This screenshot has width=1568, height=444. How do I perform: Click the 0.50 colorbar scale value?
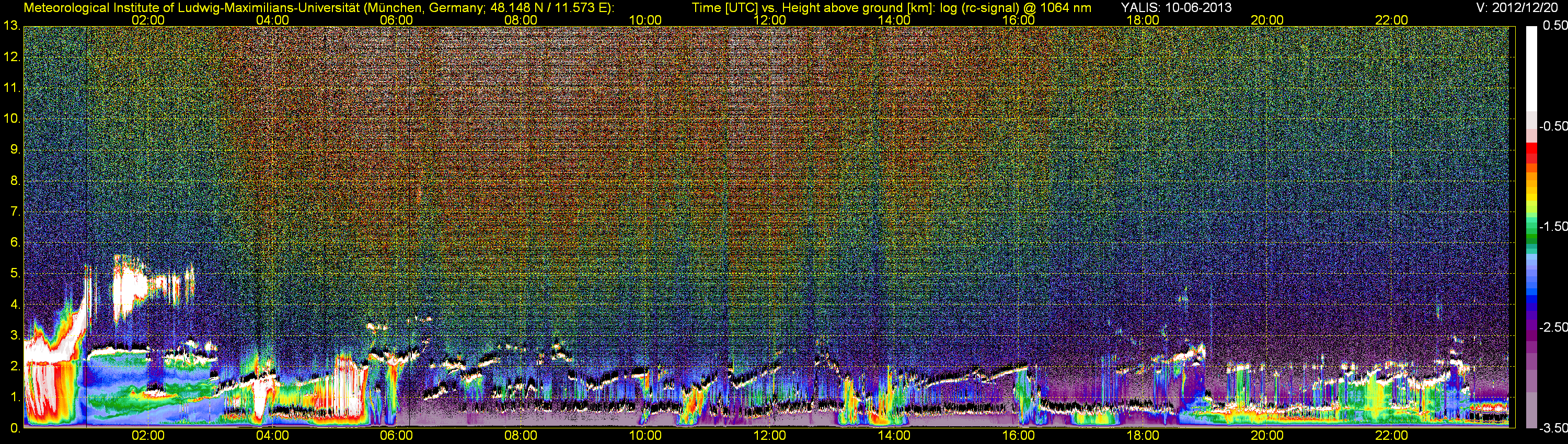[x=1554, y=26]
